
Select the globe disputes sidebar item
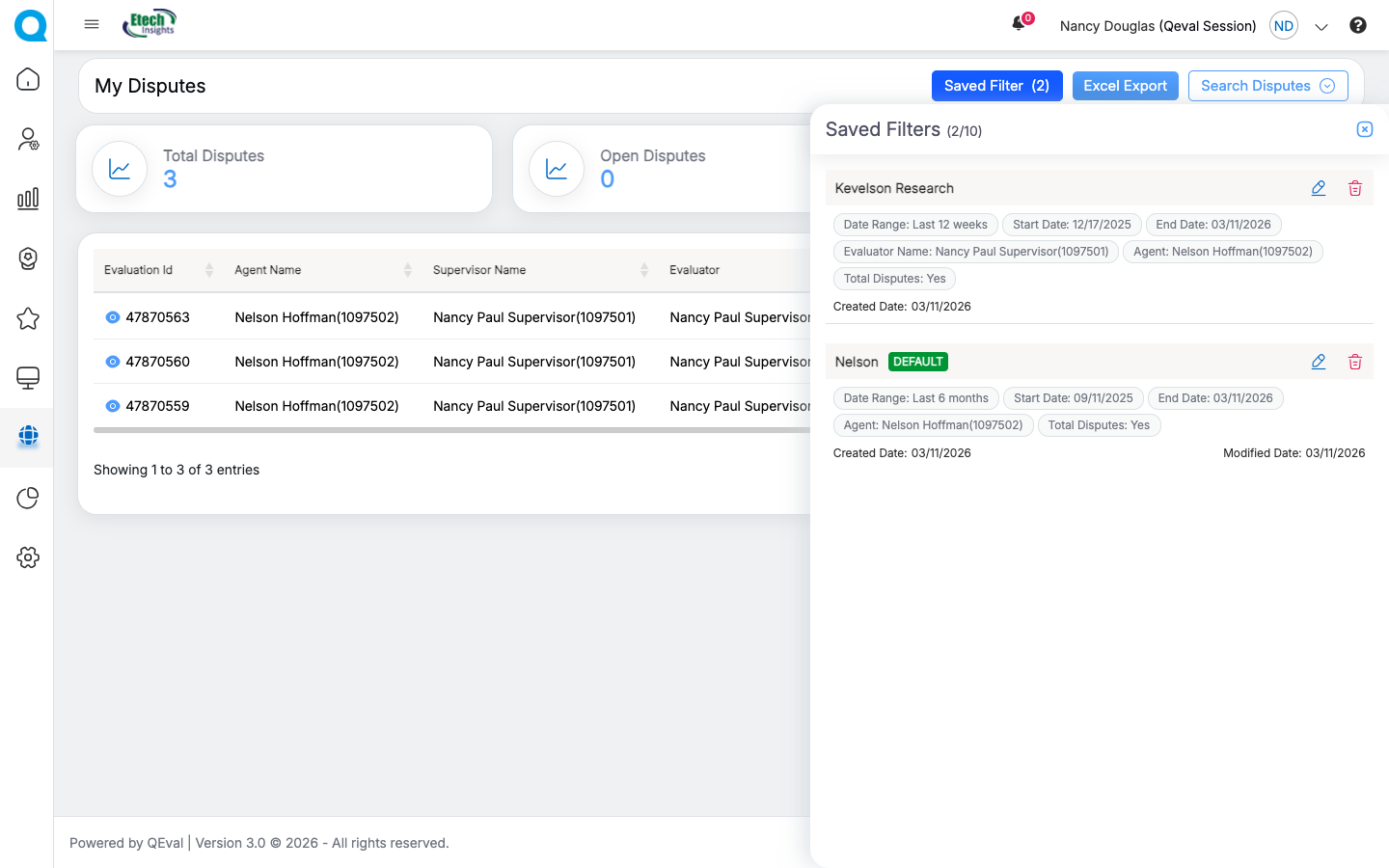pos(28,437)
